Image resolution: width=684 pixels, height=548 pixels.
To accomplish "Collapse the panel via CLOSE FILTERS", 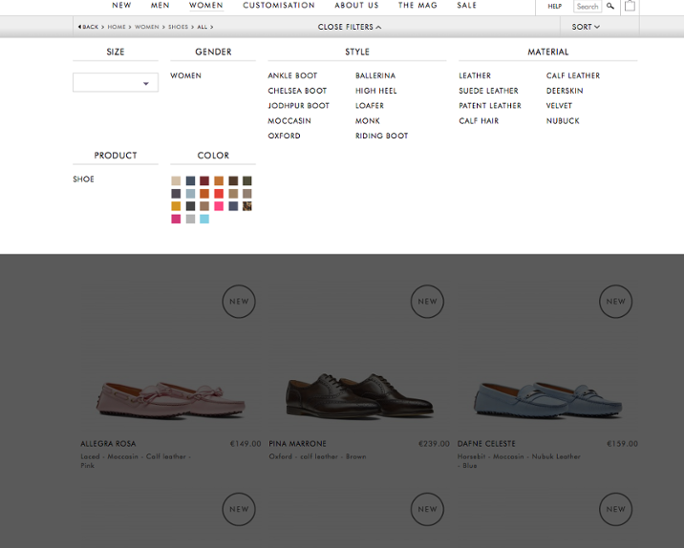I will click(x=349, y=27).
